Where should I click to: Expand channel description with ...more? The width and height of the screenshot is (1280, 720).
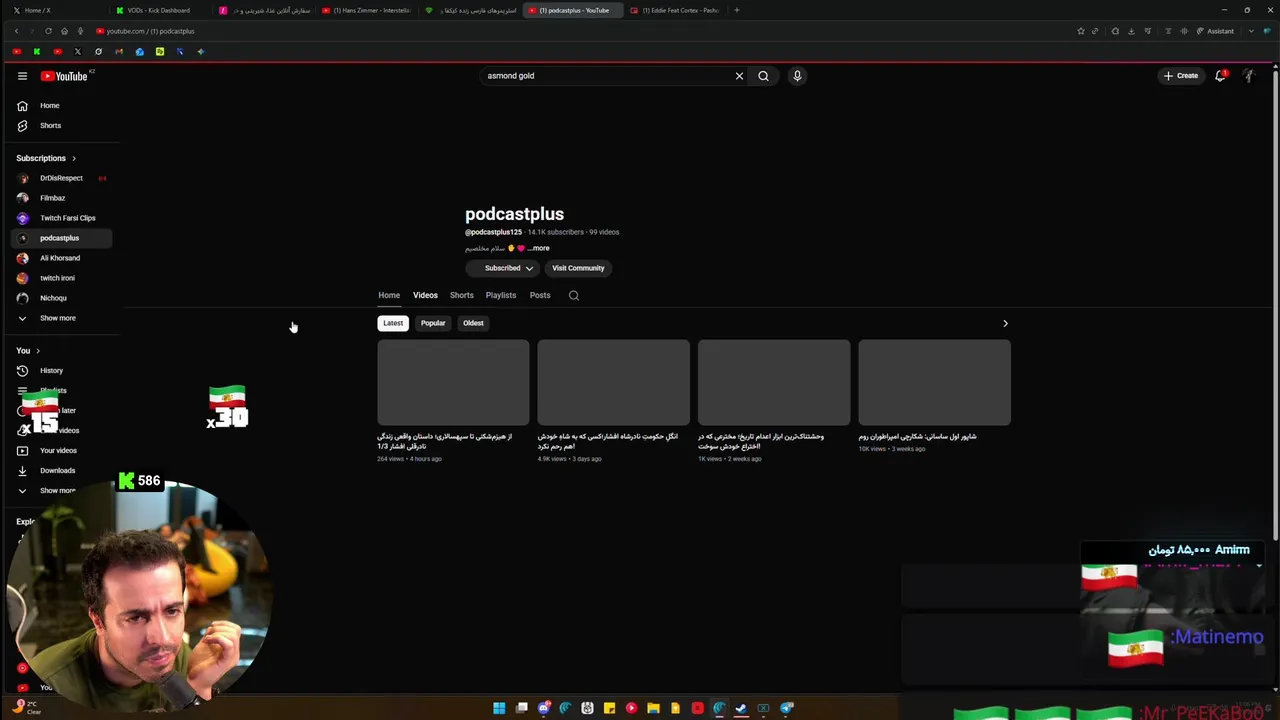538,248
